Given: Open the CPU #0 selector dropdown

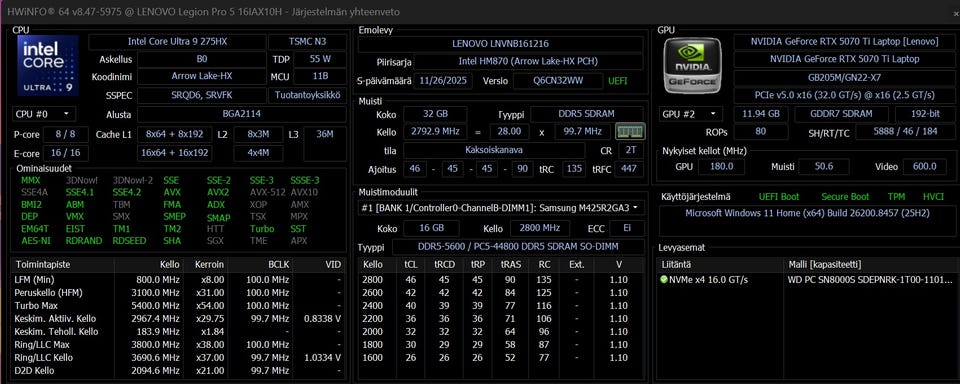Looking at the screenshot, I should pyautogui.click(x=43, y=114).
